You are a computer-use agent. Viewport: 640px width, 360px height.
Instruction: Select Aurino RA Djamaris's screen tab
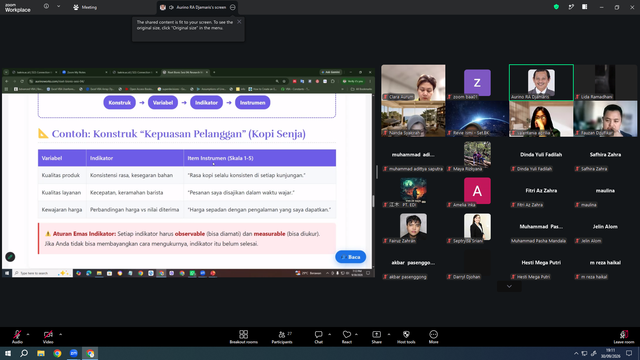(x=198, y=7)
